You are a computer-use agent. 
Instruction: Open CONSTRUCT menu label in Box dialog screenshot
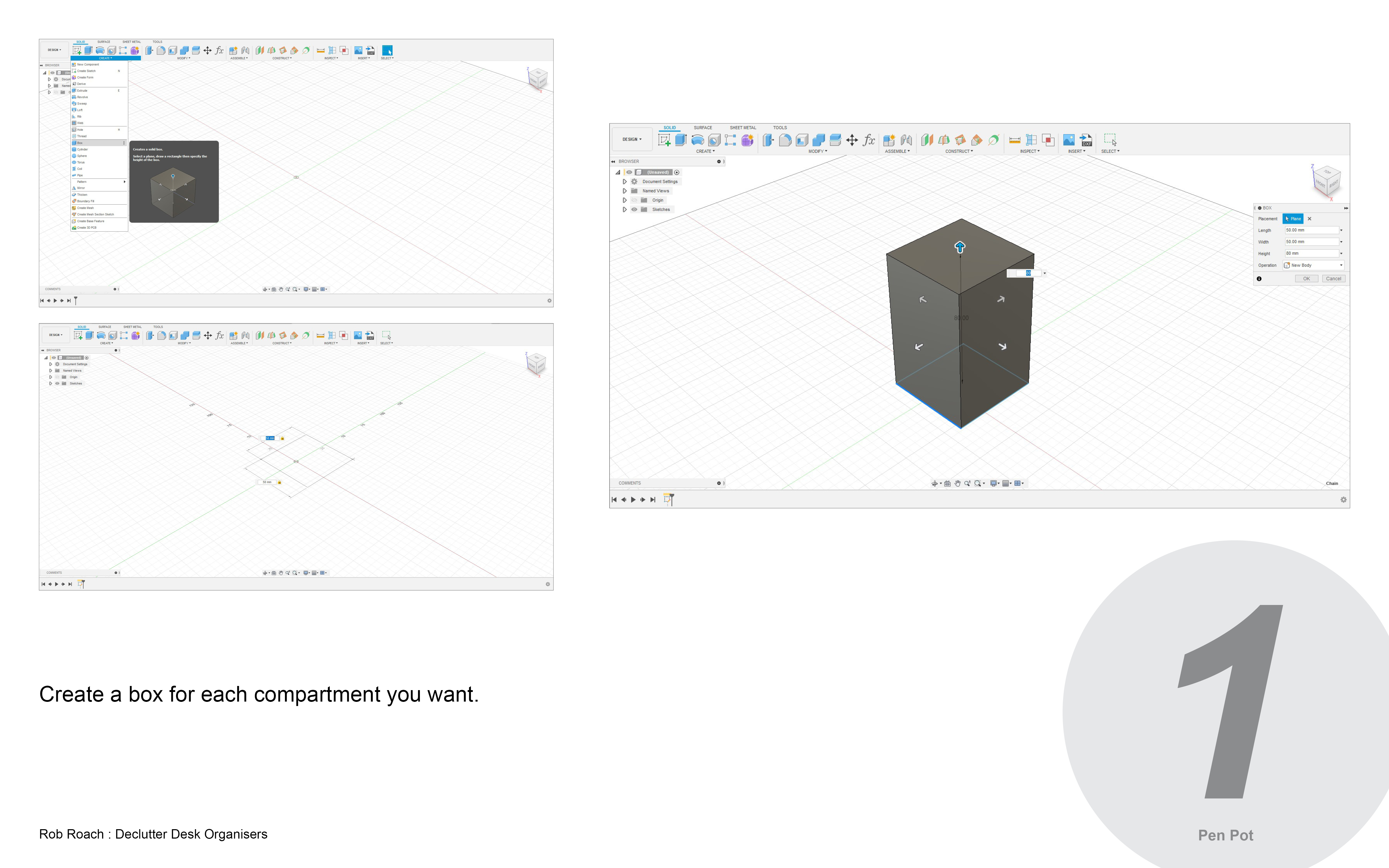959,152
